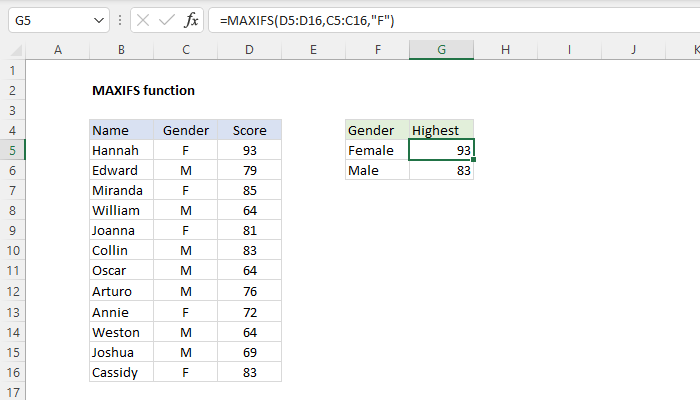Select row 5 header
This screenshot has height=400, width=700.
pos(12,150)
